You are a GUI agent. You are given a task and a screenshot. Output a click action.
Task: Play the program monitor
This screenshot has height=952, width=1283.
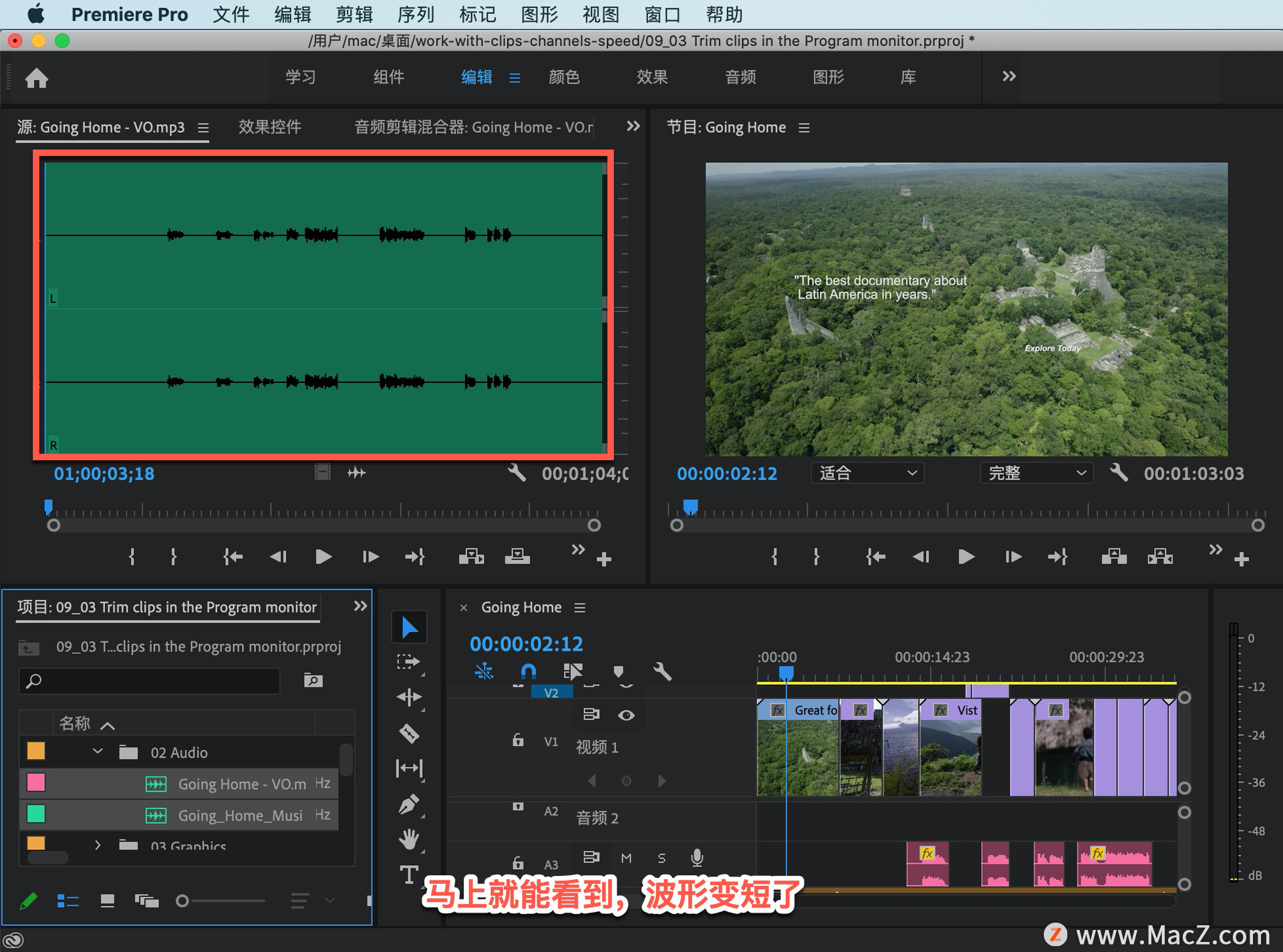click(966, 557)
